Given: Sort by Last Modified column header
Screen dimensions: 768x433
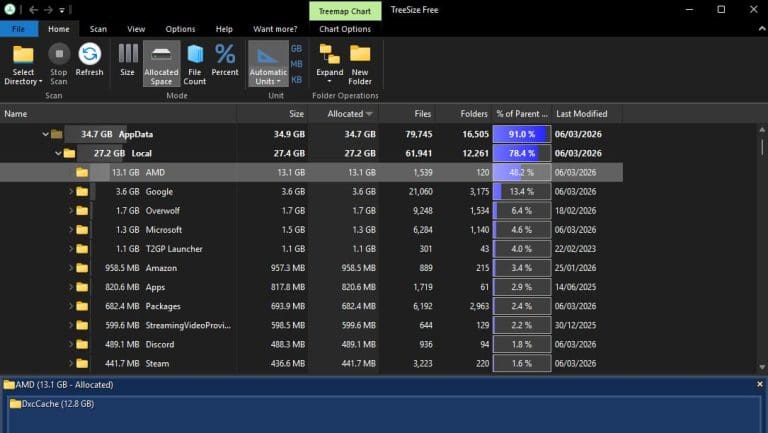Looking at the screenshot, I should click(x=587, y=114).
